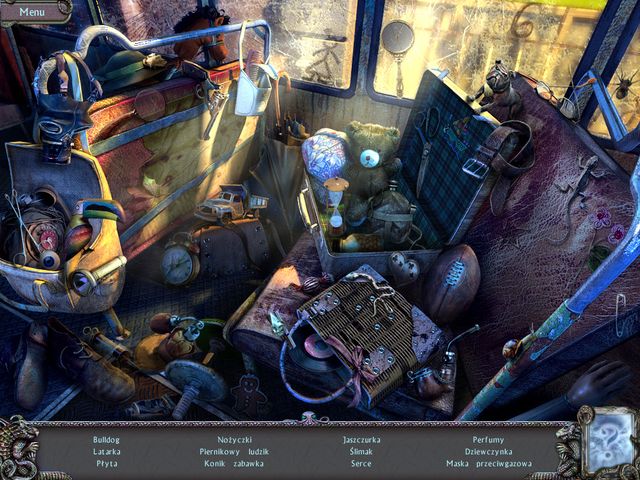The width and height of the screenshot is (640, 480).
Task: Click the brass alarm clock
Action: click(180, 263)
